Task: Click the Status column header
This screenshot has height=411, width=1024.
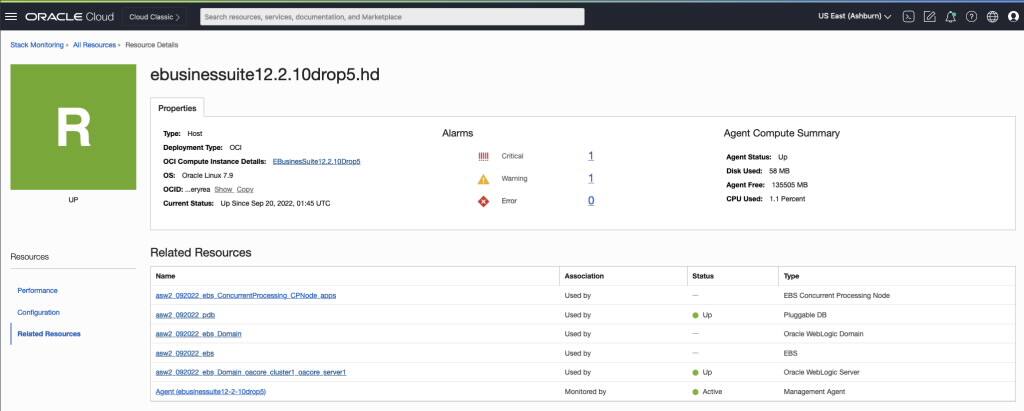Action: 703,276
